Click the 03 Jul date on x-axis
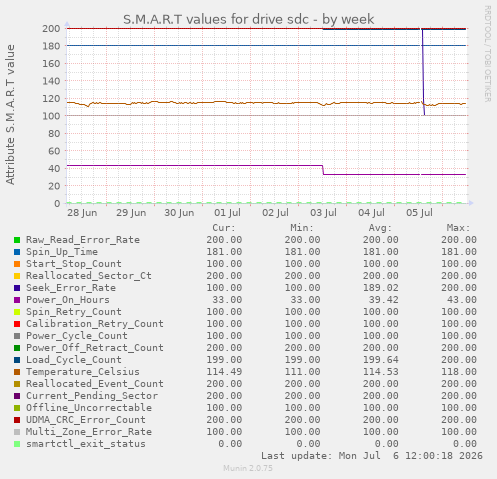 pos(323,213)
